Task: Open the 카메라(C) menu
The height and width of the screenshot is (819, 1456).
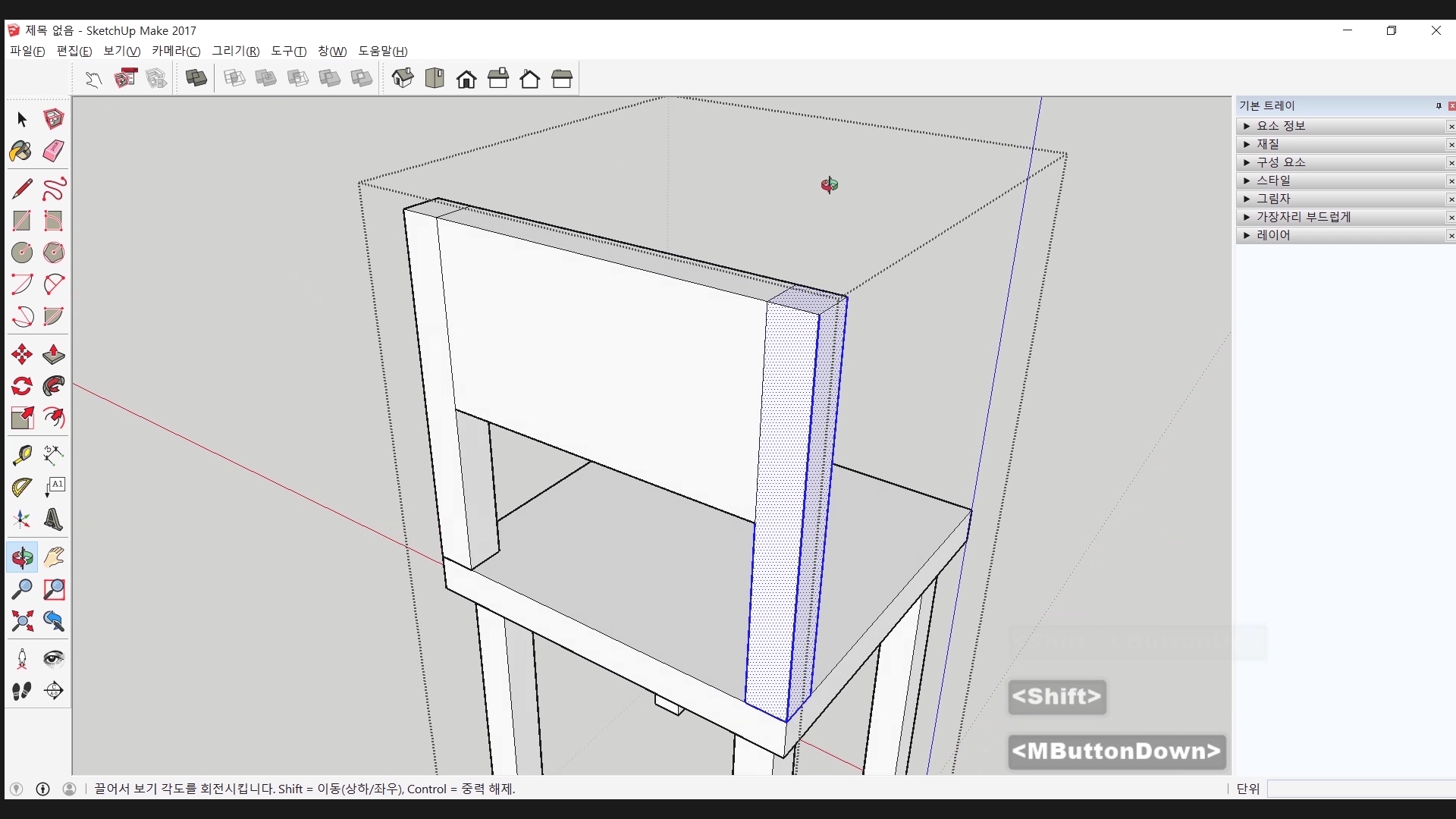Action: tap(175, 51)
